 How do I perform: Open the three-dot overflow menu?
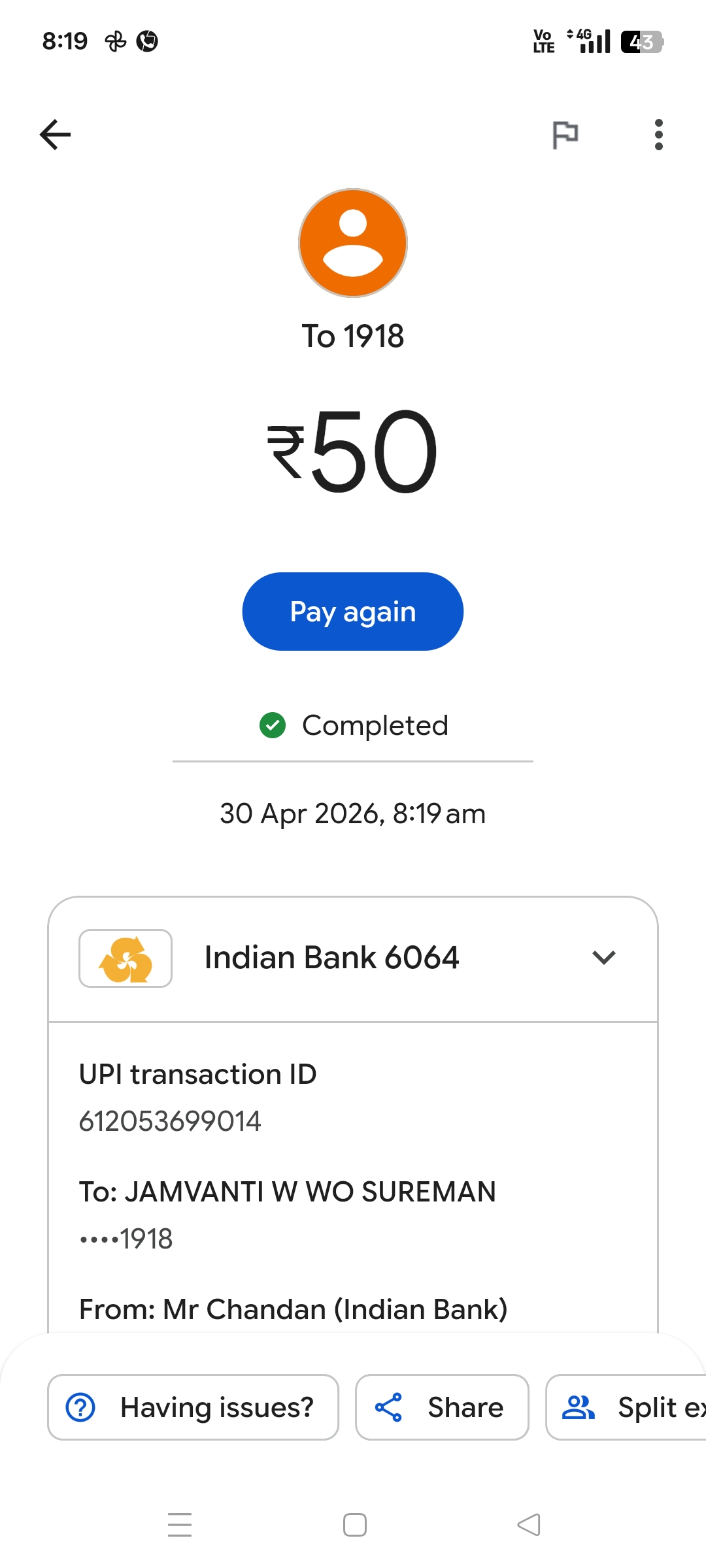click(658, 135)
